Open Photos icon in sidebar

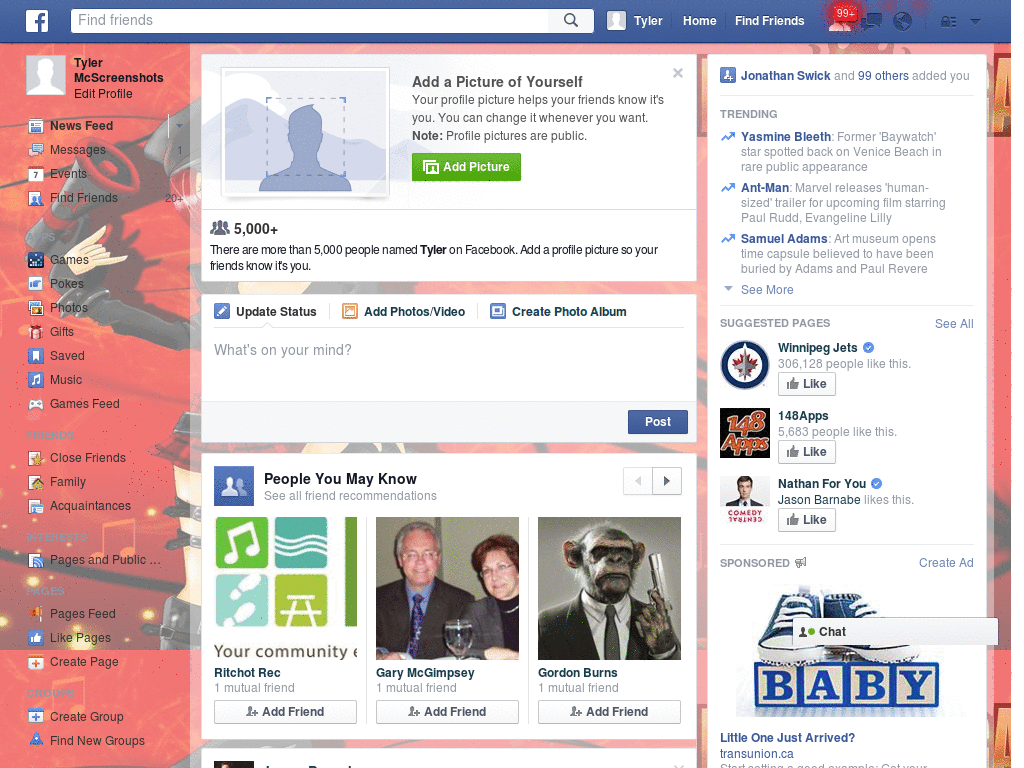[x=36, y=308]
